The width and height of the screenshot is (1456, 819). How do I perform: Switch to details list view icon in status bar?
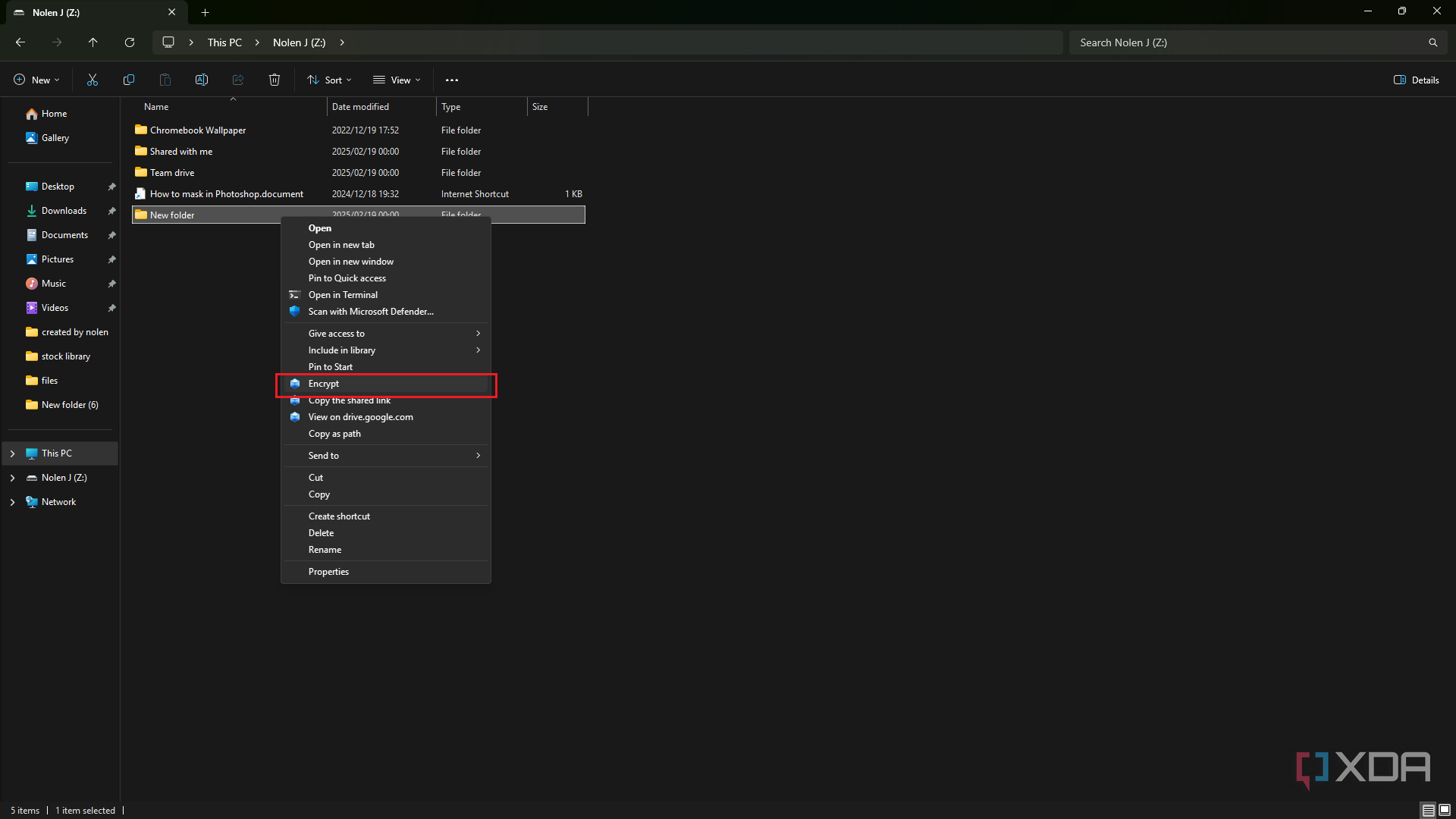1428,810
